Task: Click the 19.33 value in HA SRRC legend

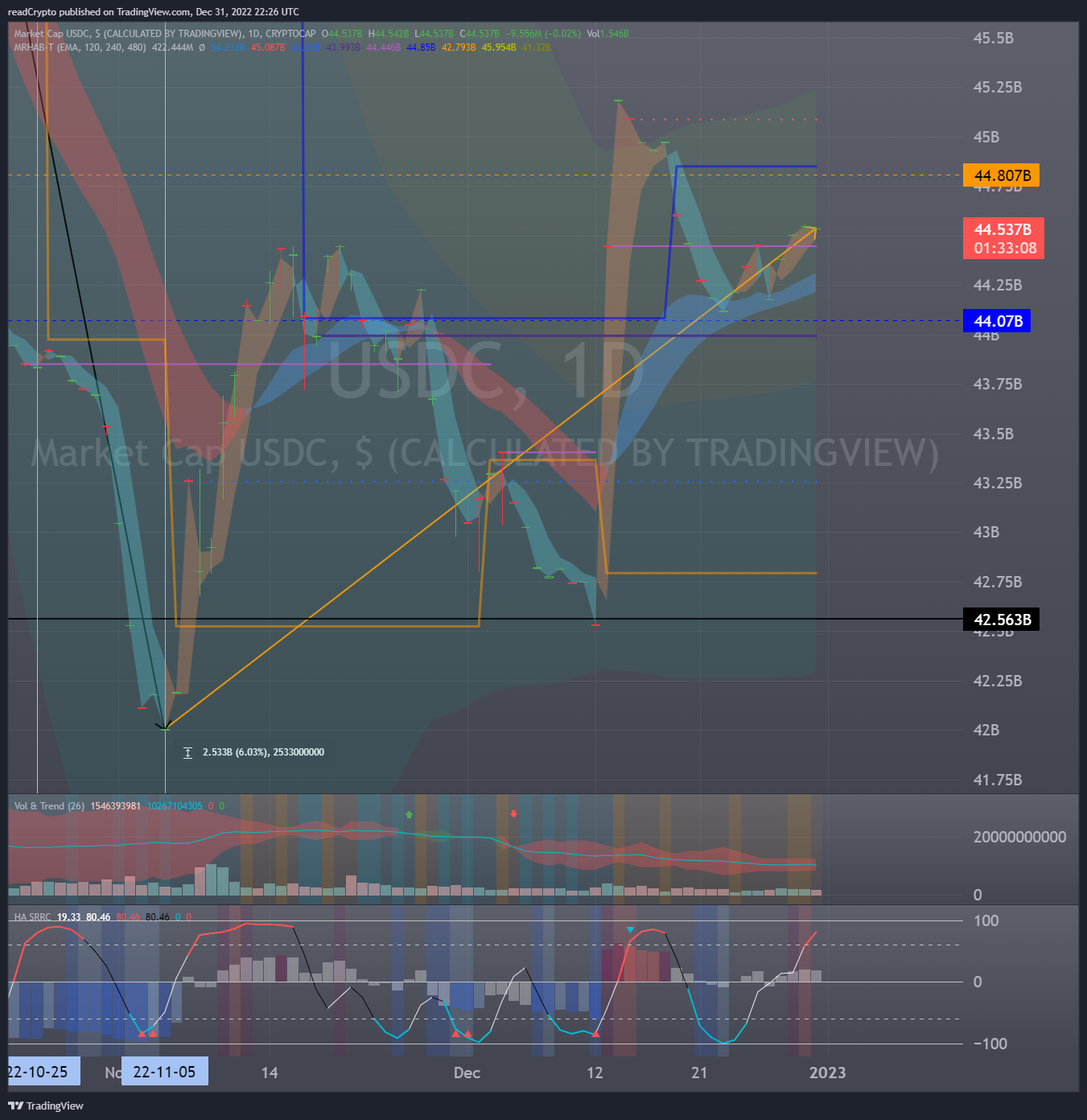Action: [68, 917]
